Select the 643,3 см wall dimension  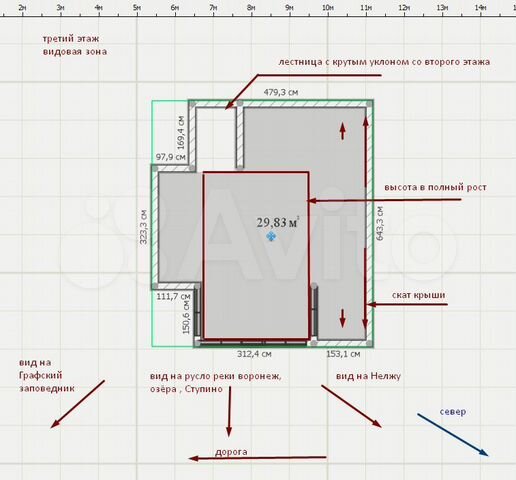pyautogui.click(x=380, y=223)
